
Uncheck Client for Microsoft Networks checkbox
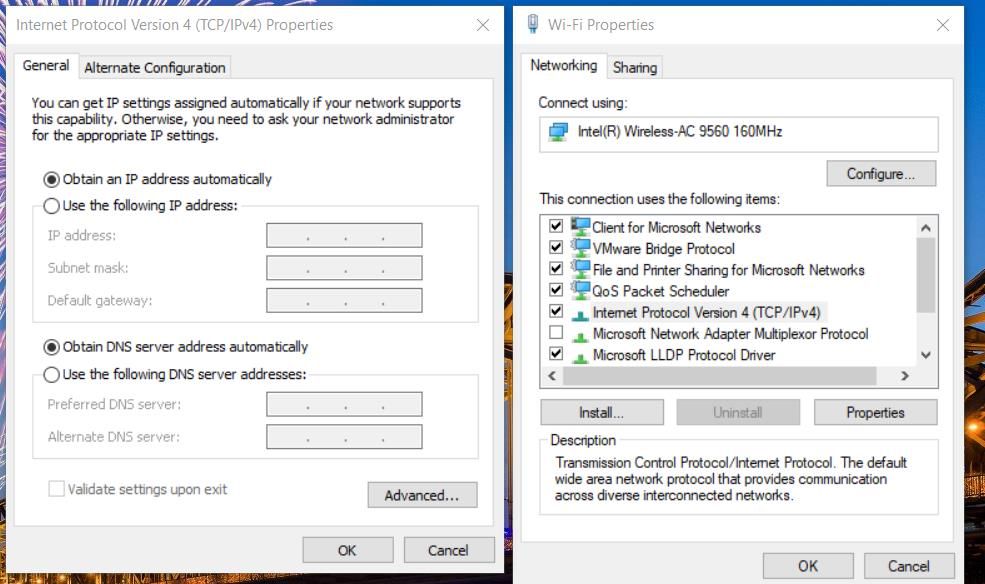click(556, 225)
